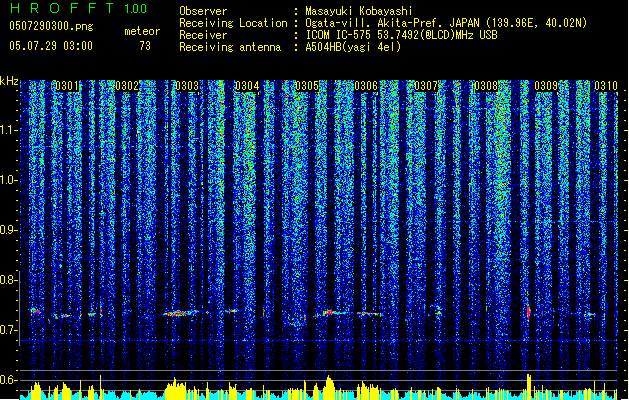Click the ICOM IC-575 receiver text
629x400 pixels.
point(401,35)
